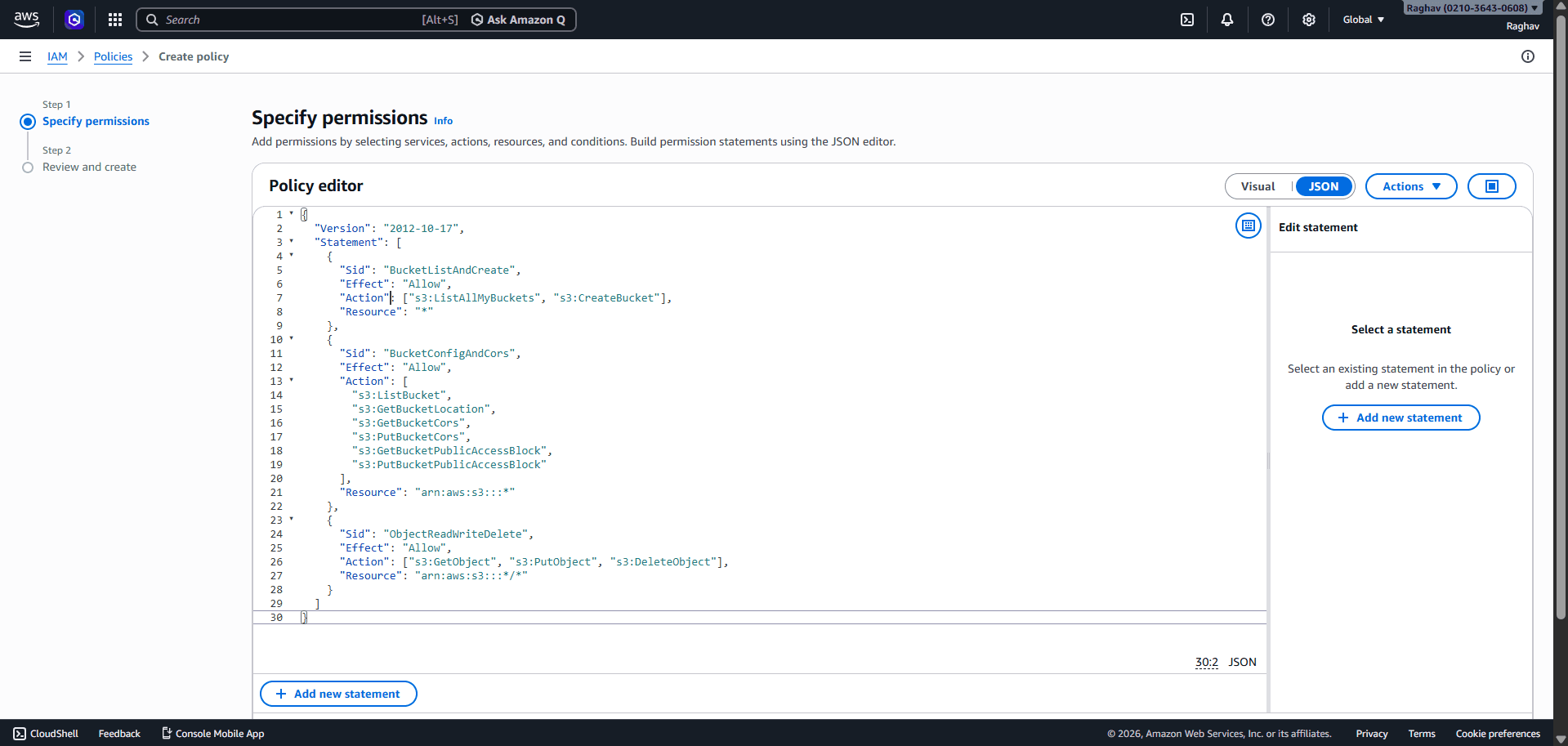This screenshot has height=746, width=1568.
Task: Click the AWS logo home icon
Action: tap(26, 20)
